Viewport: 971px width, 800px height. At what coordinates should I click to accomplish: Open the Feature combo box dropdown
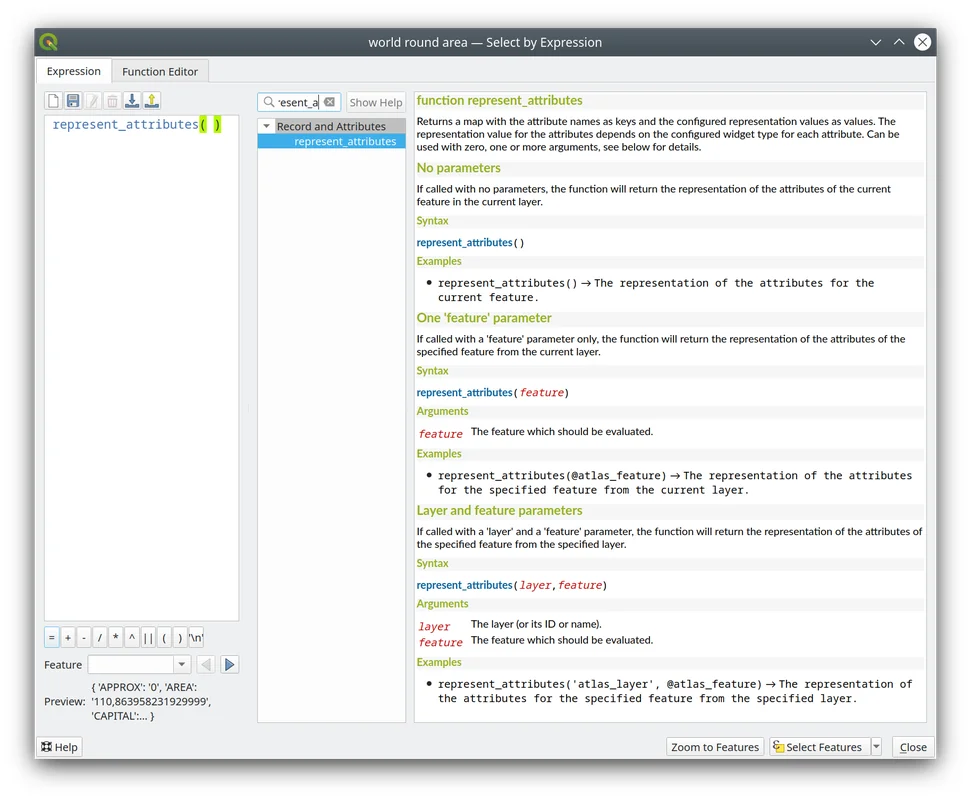point(182,665)
